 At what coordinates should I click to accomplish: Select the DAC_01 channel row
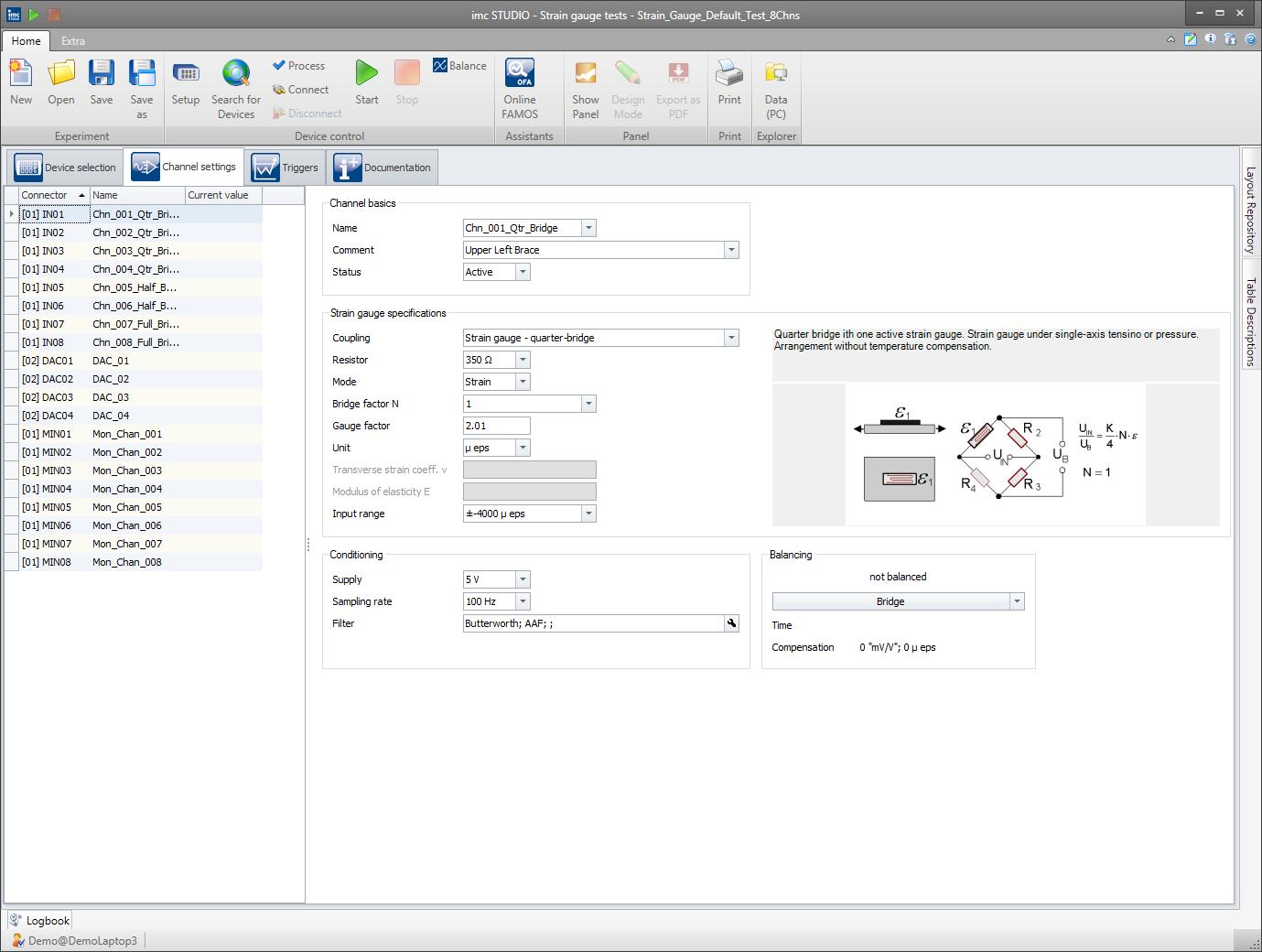134,361
